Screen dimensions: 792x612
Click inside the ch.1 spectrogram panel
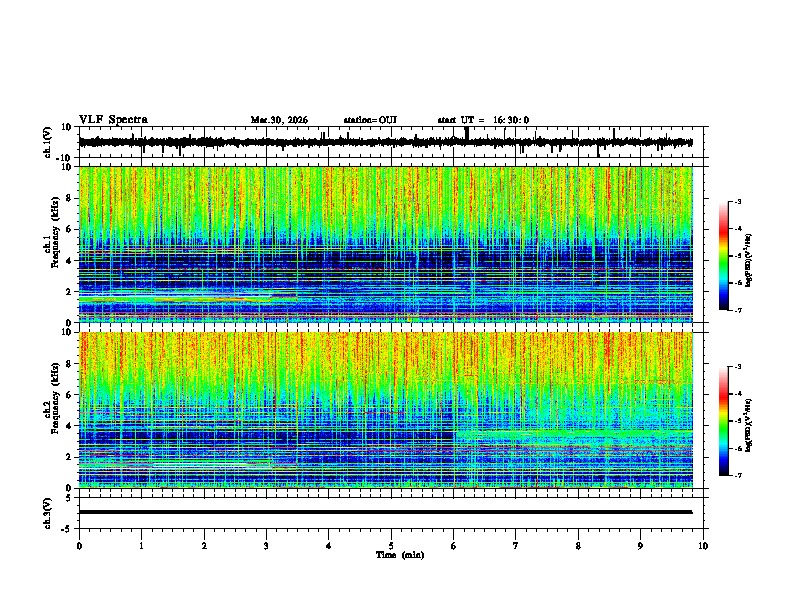point(385,244)
